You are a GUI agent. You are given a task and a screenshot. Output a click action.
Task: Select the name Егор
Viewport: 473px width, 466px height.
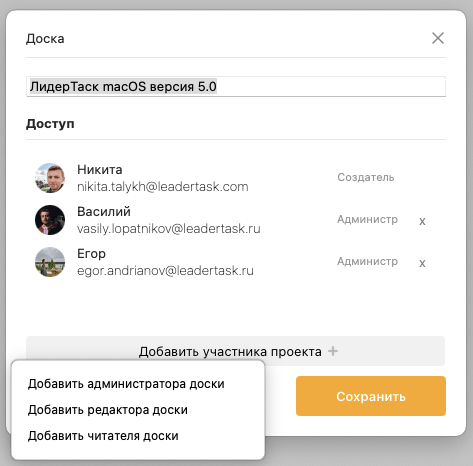click(91, 254)
